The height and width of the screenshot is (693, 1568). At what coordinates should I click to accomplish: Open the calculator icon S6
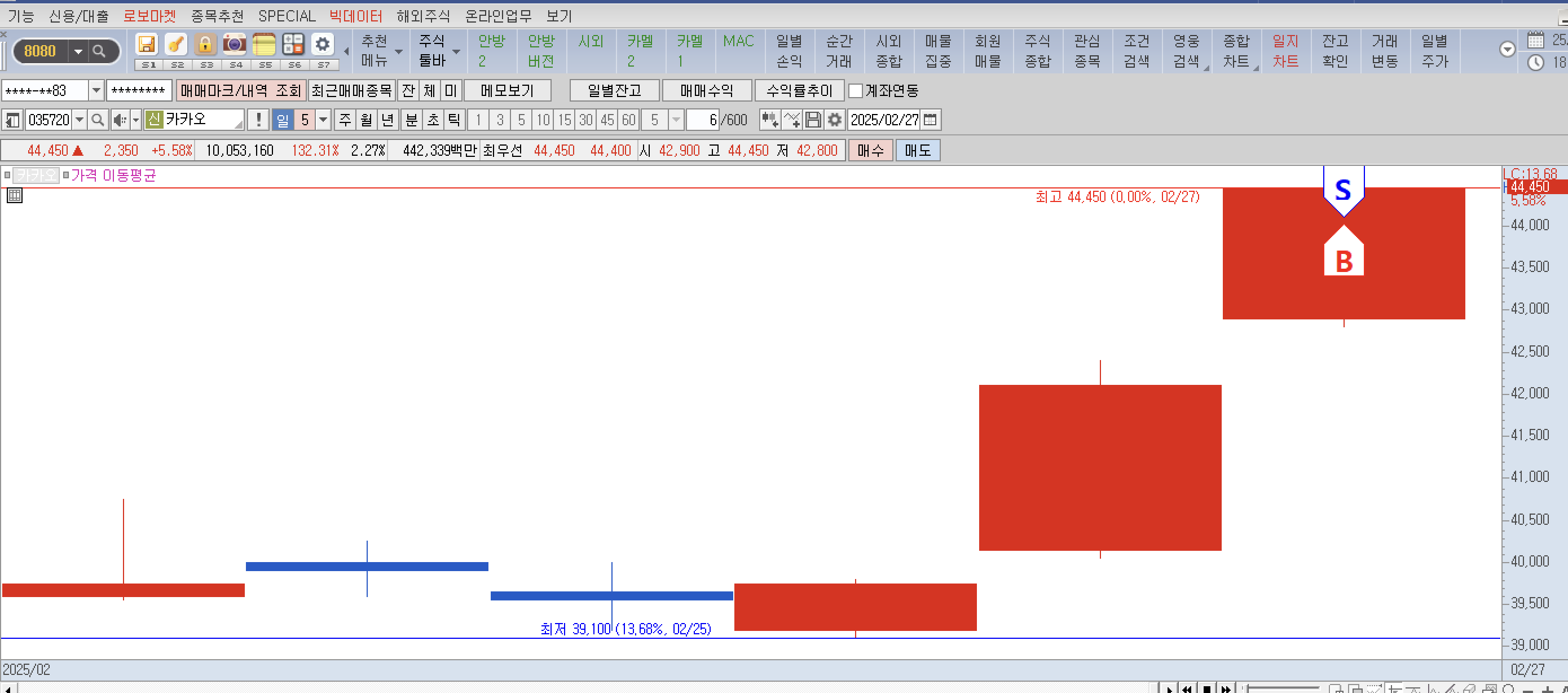(x=293, y=45)
